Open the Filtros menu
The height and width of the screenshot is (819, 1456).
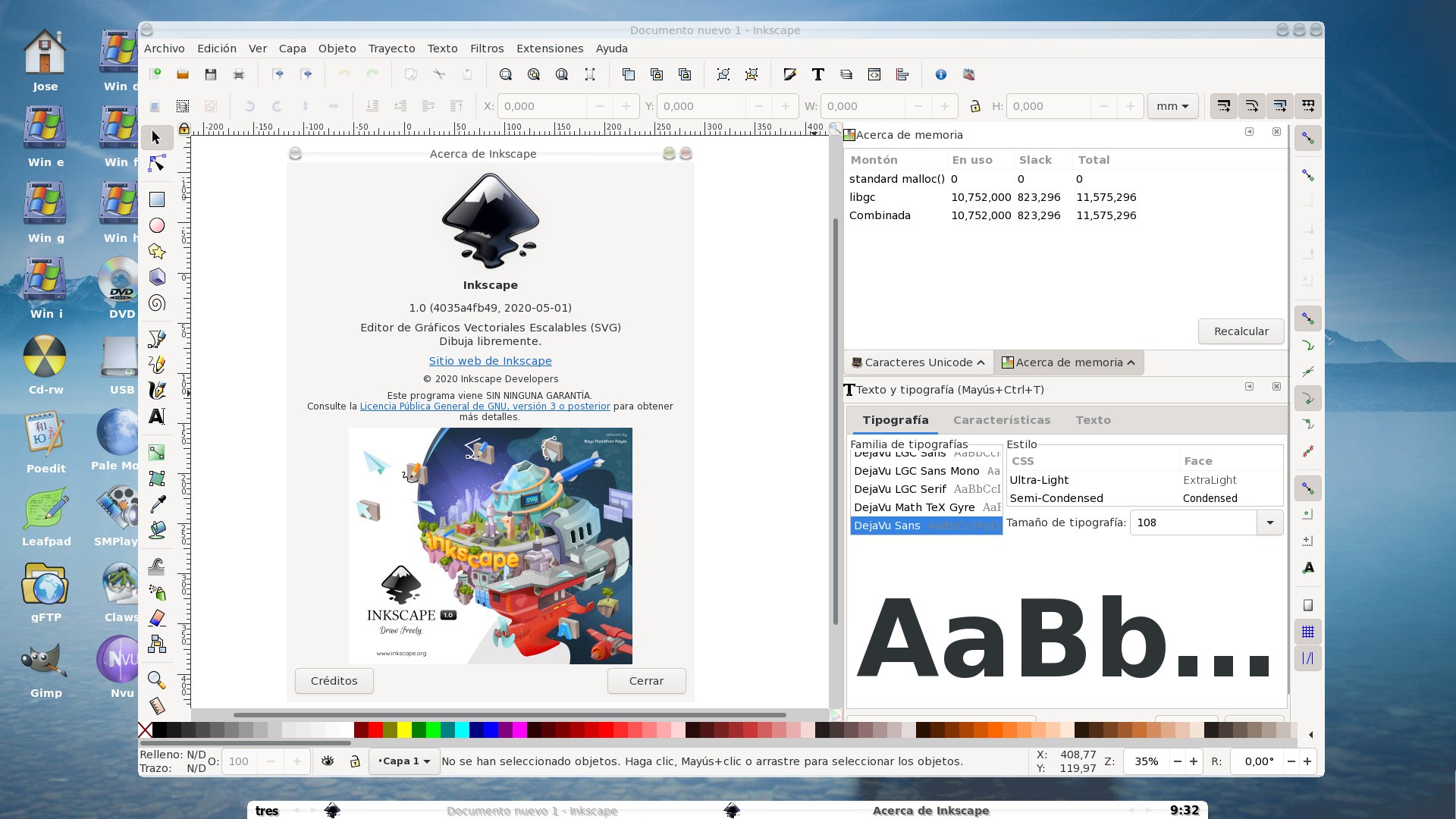tap(486, 49)
